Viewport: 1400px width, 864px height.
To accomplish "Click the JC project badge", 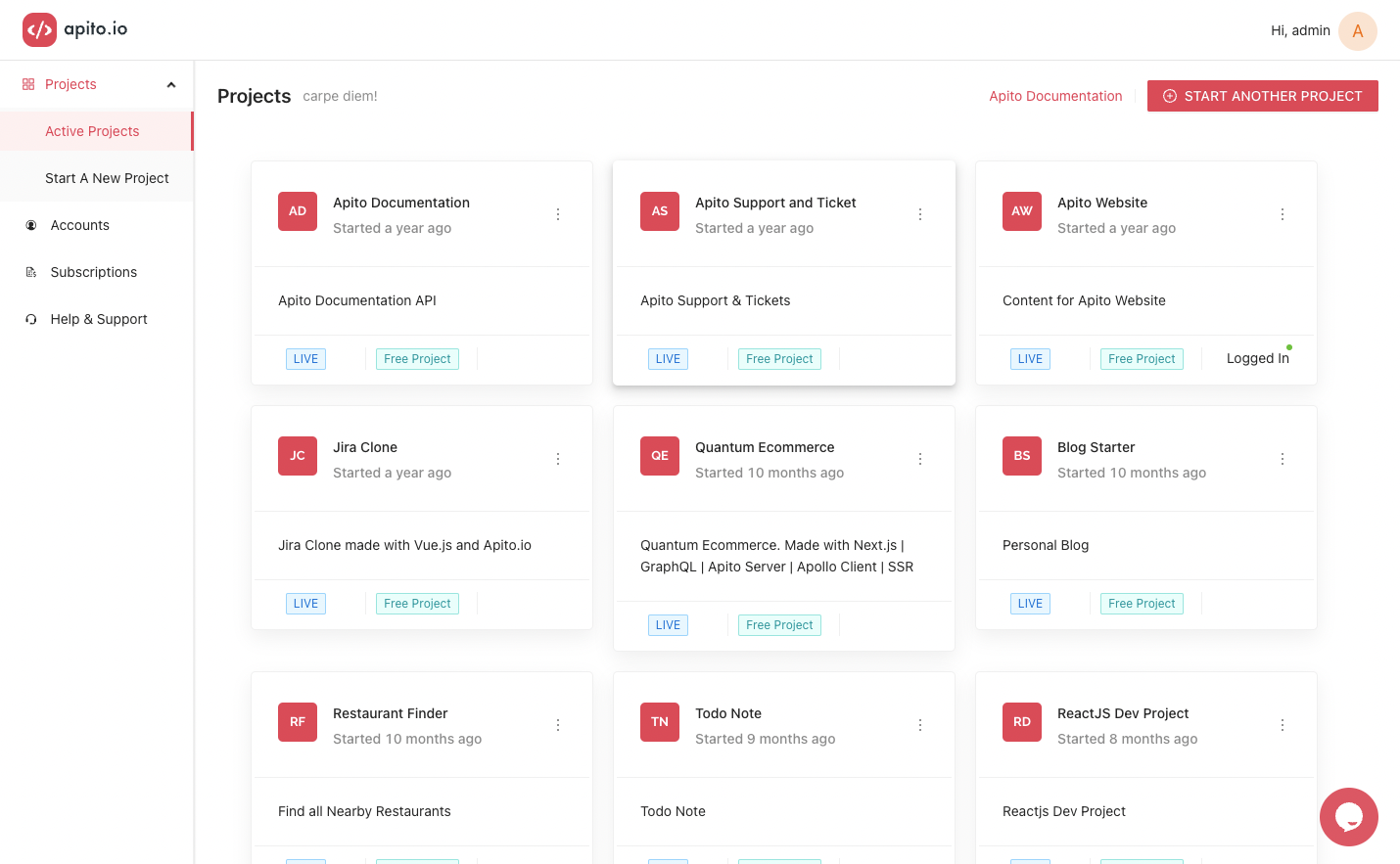I will coord(298,456).
